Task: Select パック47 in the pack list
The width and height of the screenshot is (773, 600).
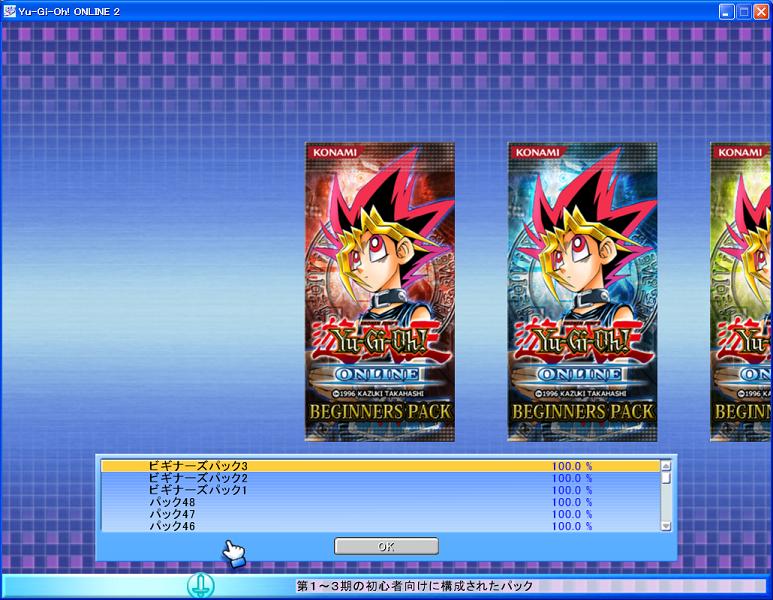Action: (380, 514)
